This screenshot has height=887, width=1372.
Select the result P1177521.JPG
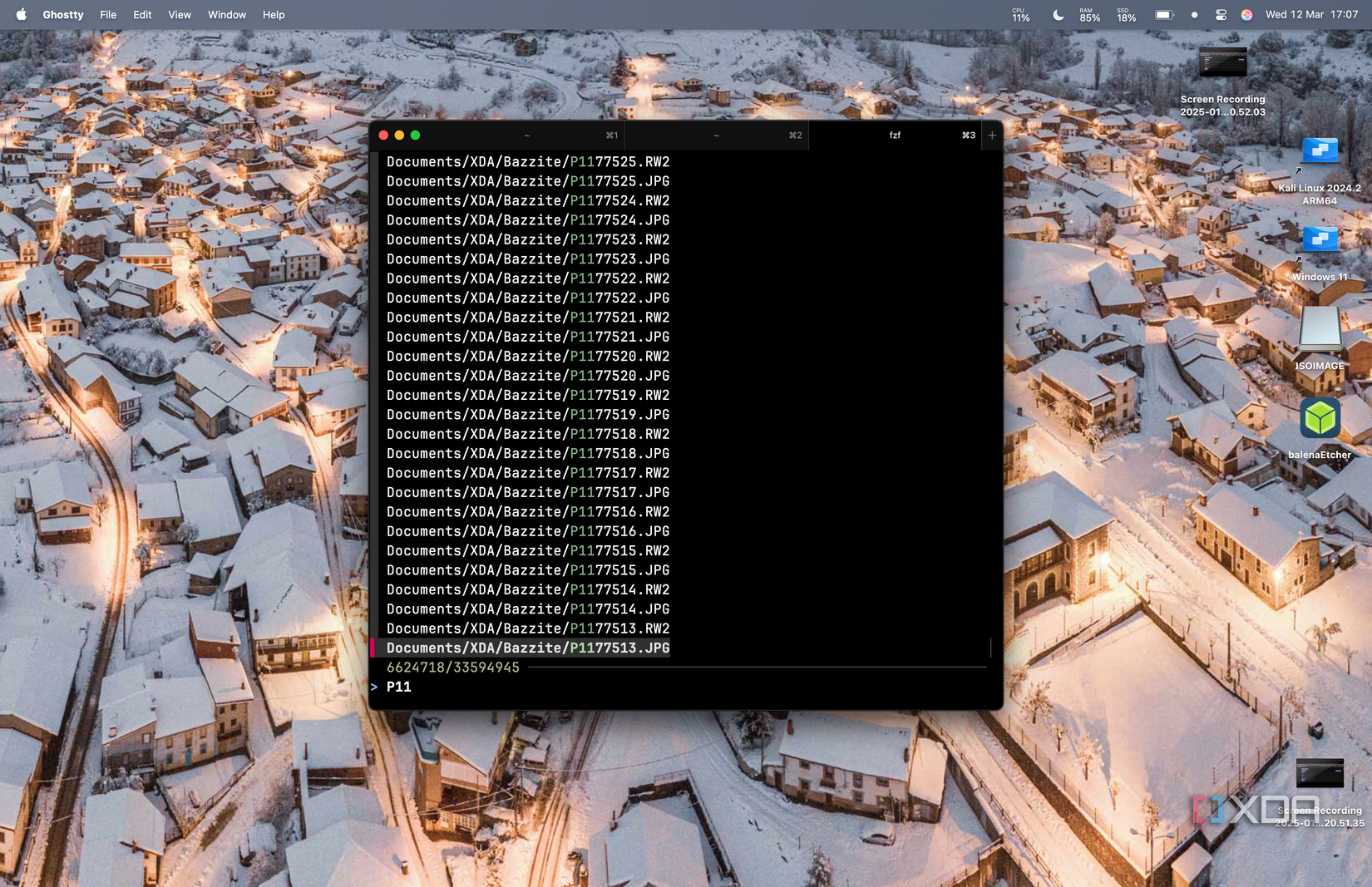click(x=528, y=337)
